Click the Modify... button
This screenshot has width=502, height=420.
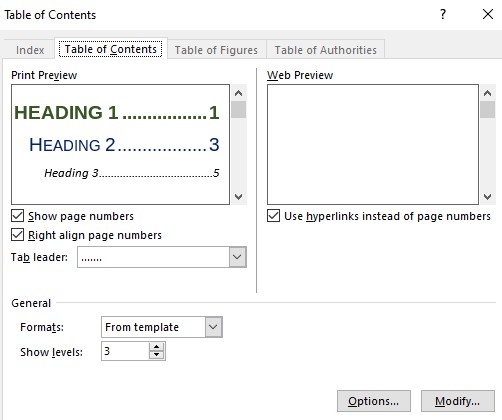458,401
